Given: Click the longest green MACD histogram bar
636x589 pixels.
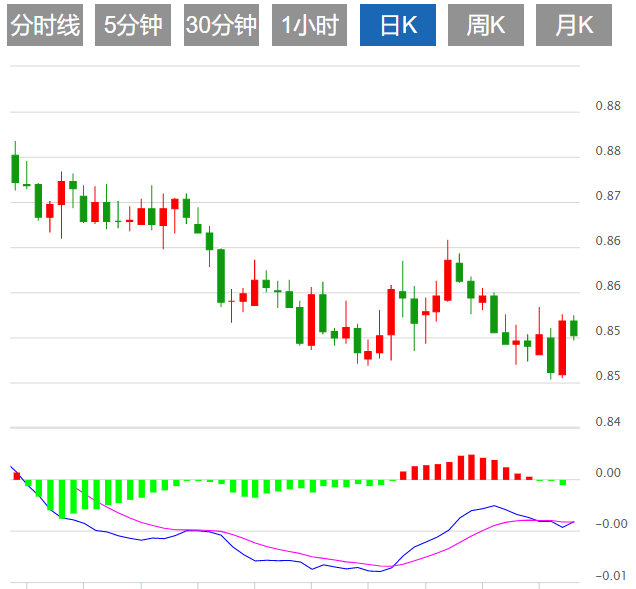Looking at the screenshot, I should pos(62,499).
